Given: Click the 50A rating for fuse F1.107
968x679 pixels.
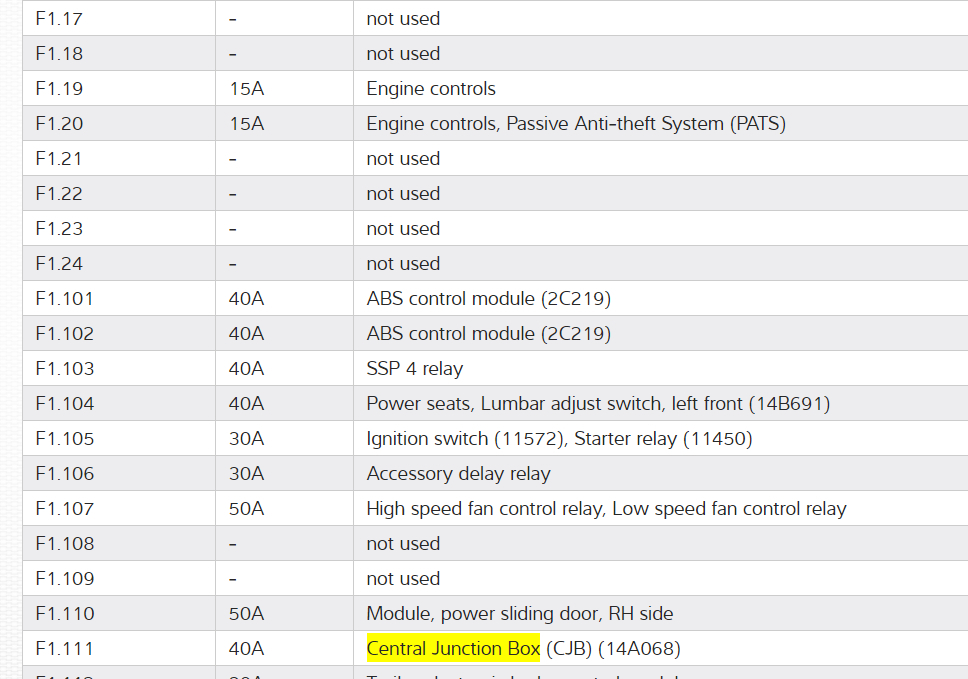Looking at the screenshot, I should pyautogui.click(x=246, y=509).
